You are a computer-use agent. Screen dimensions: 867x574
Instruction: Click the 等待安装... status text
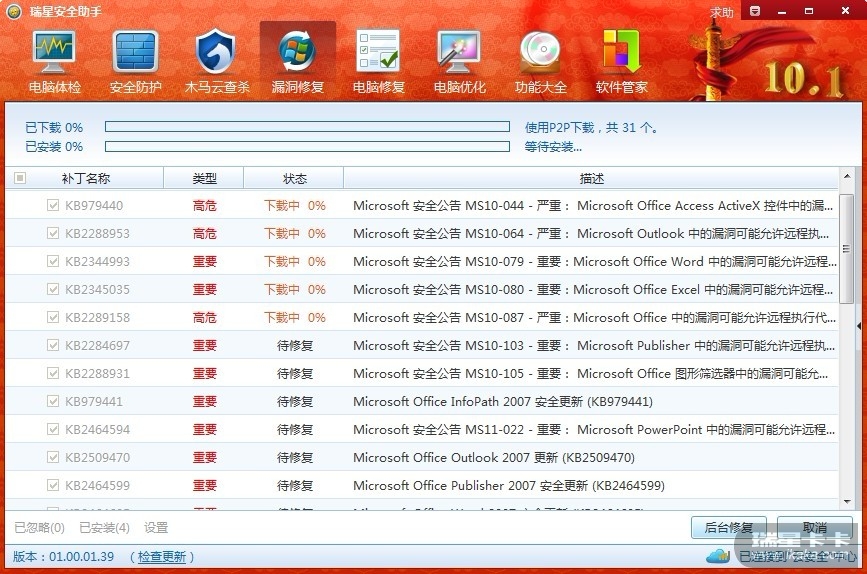click(x=553, y=147)
